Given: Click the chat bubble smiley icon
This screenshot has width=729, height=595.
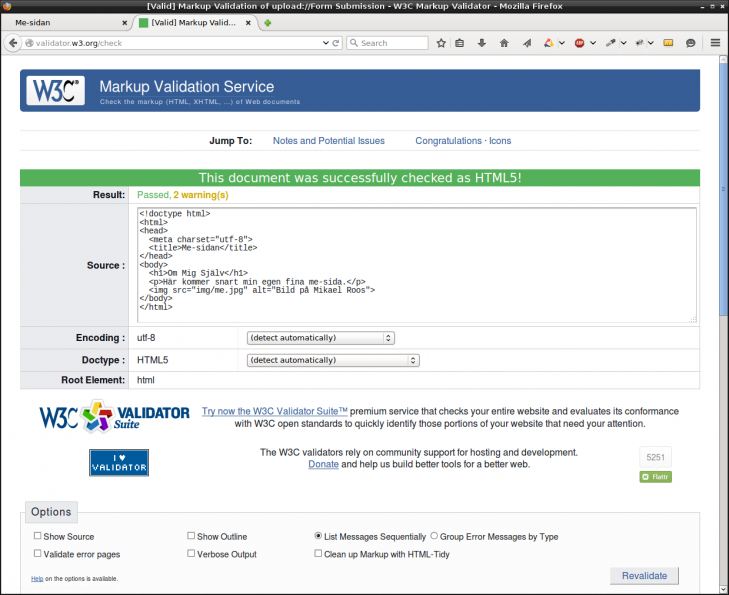Looking at the screenshot, I should coord(690,43).
